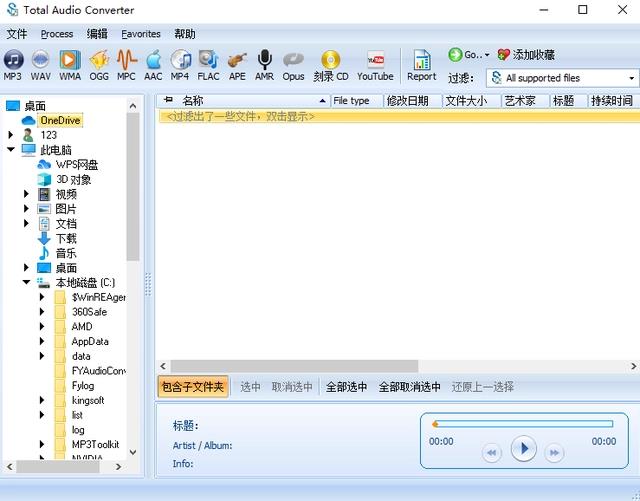Expand the kingsoft folder node
This screenshot has width=640, height=501.
42,400
